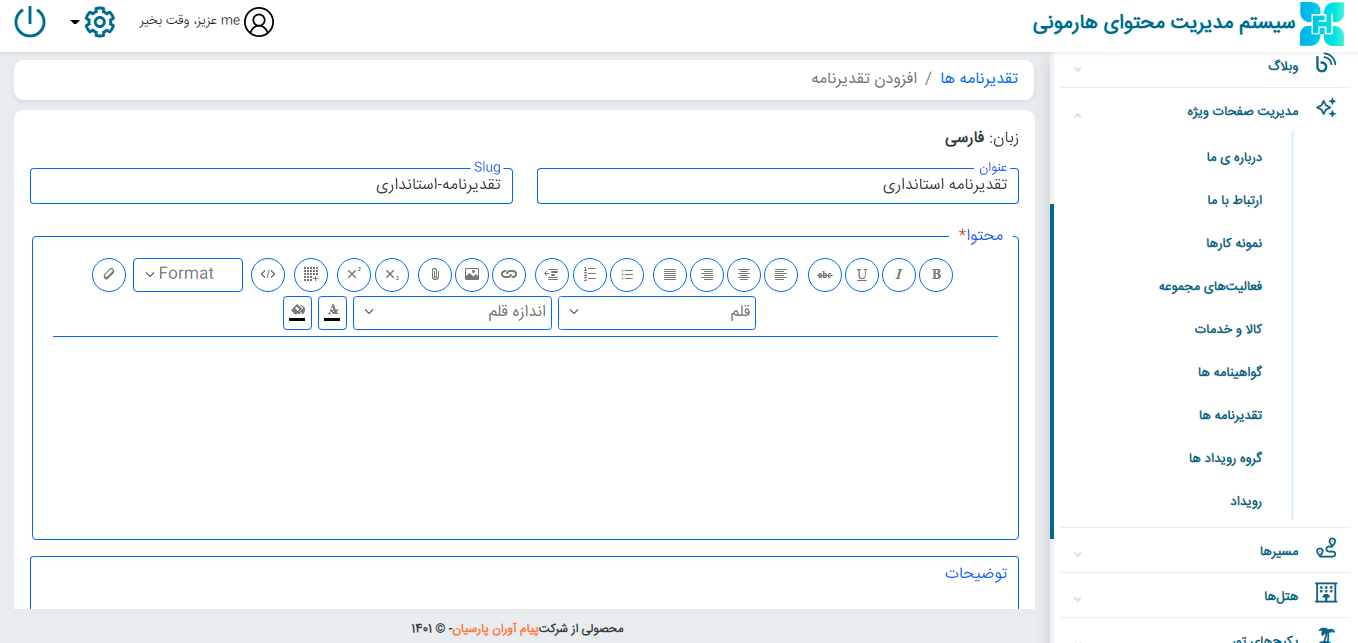Click the paperclip attach file icon
Image resolution: width=1358 pixels, height=643 pixels.
[435, 274]
